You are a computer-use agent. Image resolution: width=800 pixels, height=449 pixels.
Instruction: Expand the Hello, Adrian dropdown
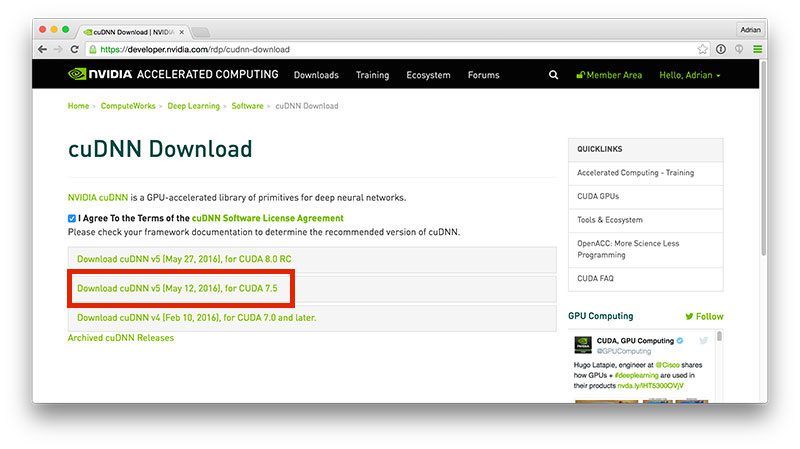tap(690, 75)
